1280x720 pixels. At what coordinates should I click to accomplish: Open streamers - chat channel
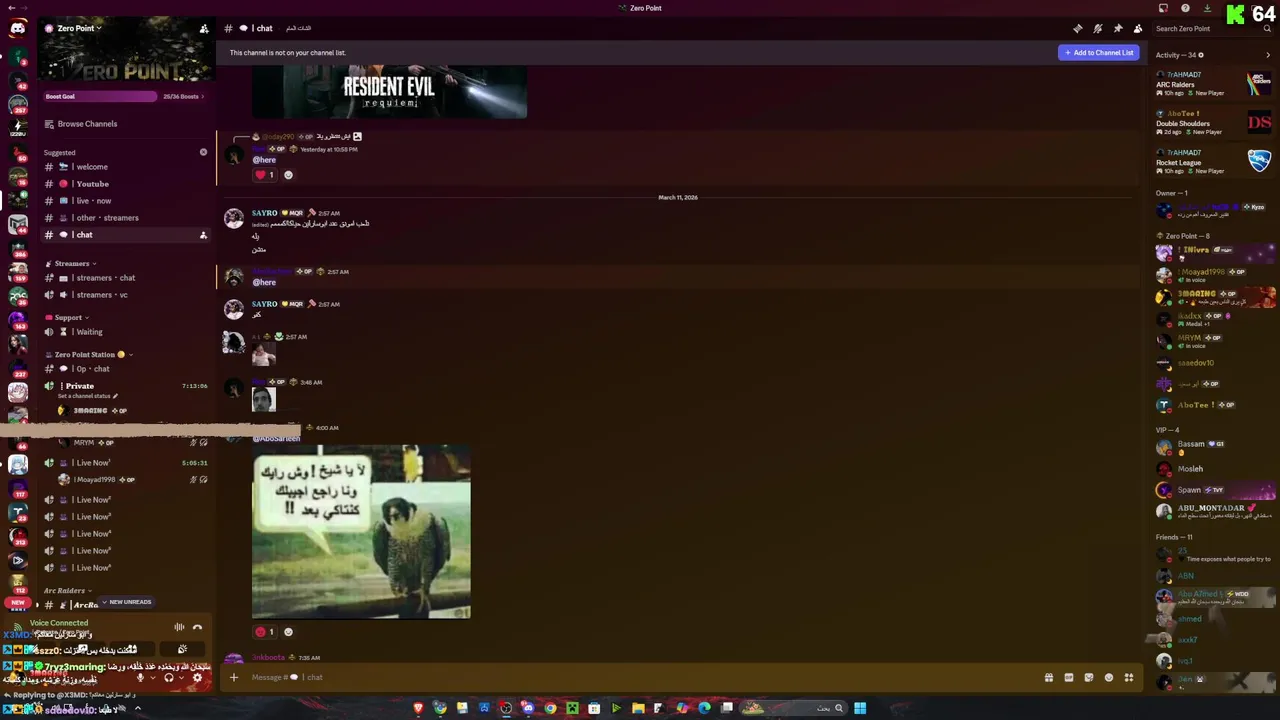[125, 278]
